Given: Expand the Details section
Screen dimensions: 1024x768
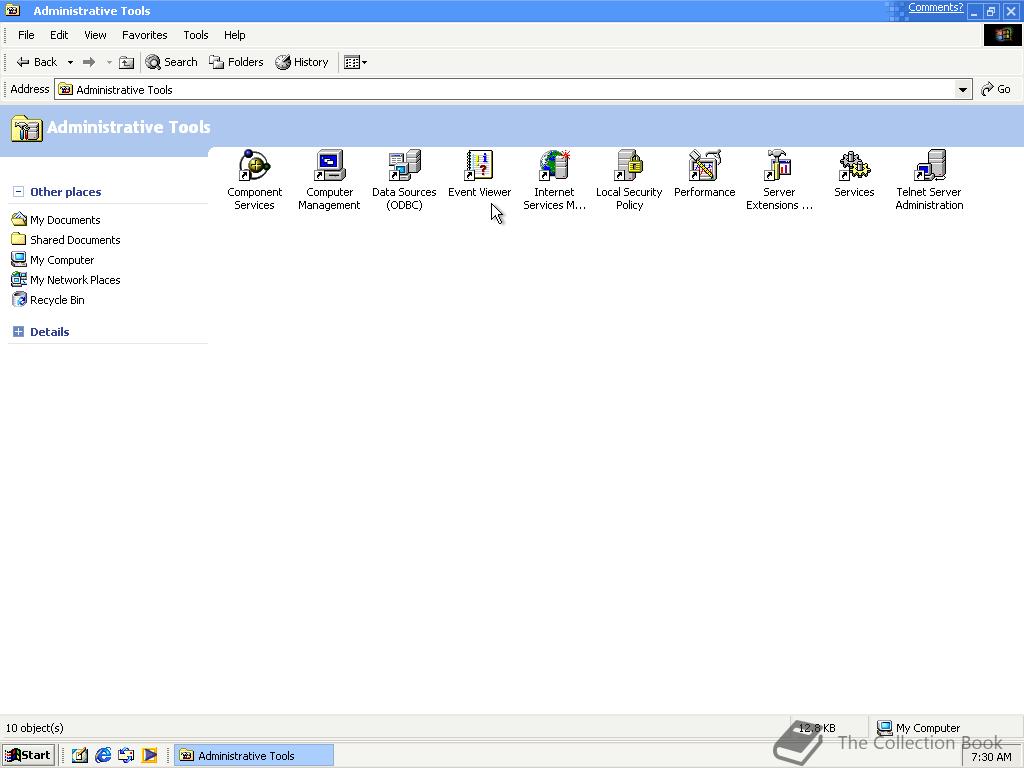Looking at the screenshot, I should point(18,332).
